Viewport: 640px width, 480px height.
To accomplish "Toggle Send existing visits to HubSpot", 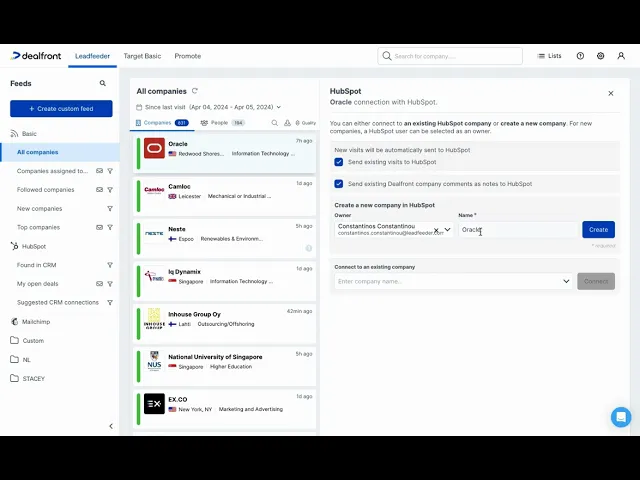I will (339, 162).
